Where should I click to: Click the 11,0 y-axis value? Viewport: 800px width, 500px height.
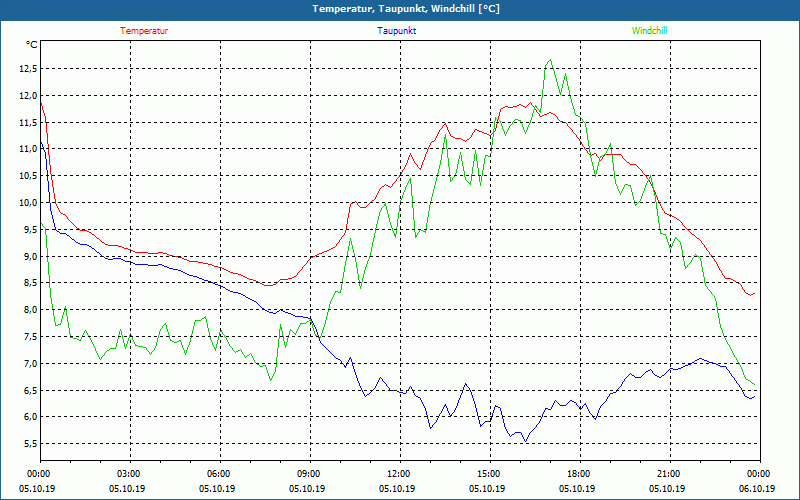pos(29,149)
